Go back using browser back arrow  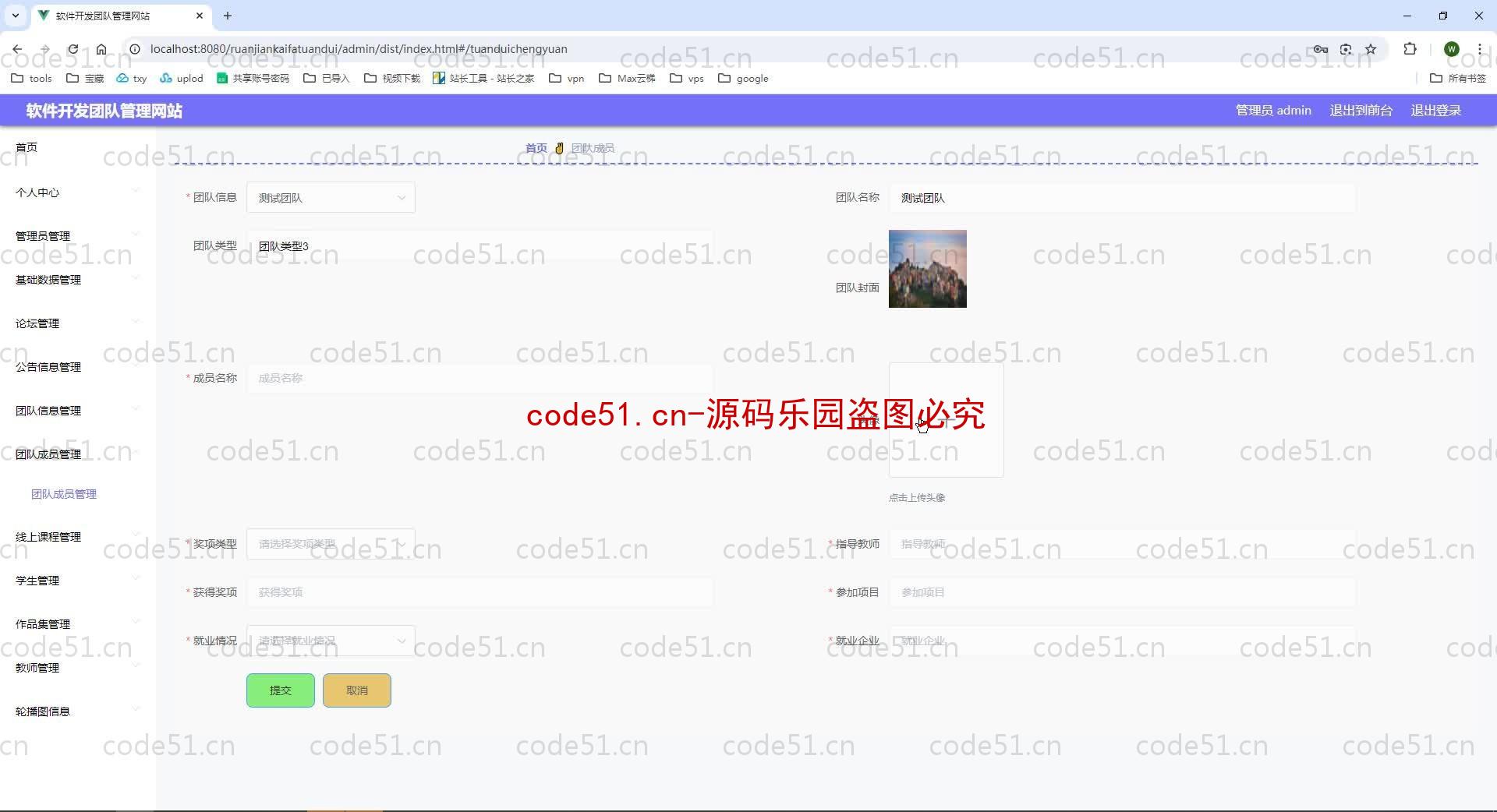pyautogui.click(x=17, y=49)
